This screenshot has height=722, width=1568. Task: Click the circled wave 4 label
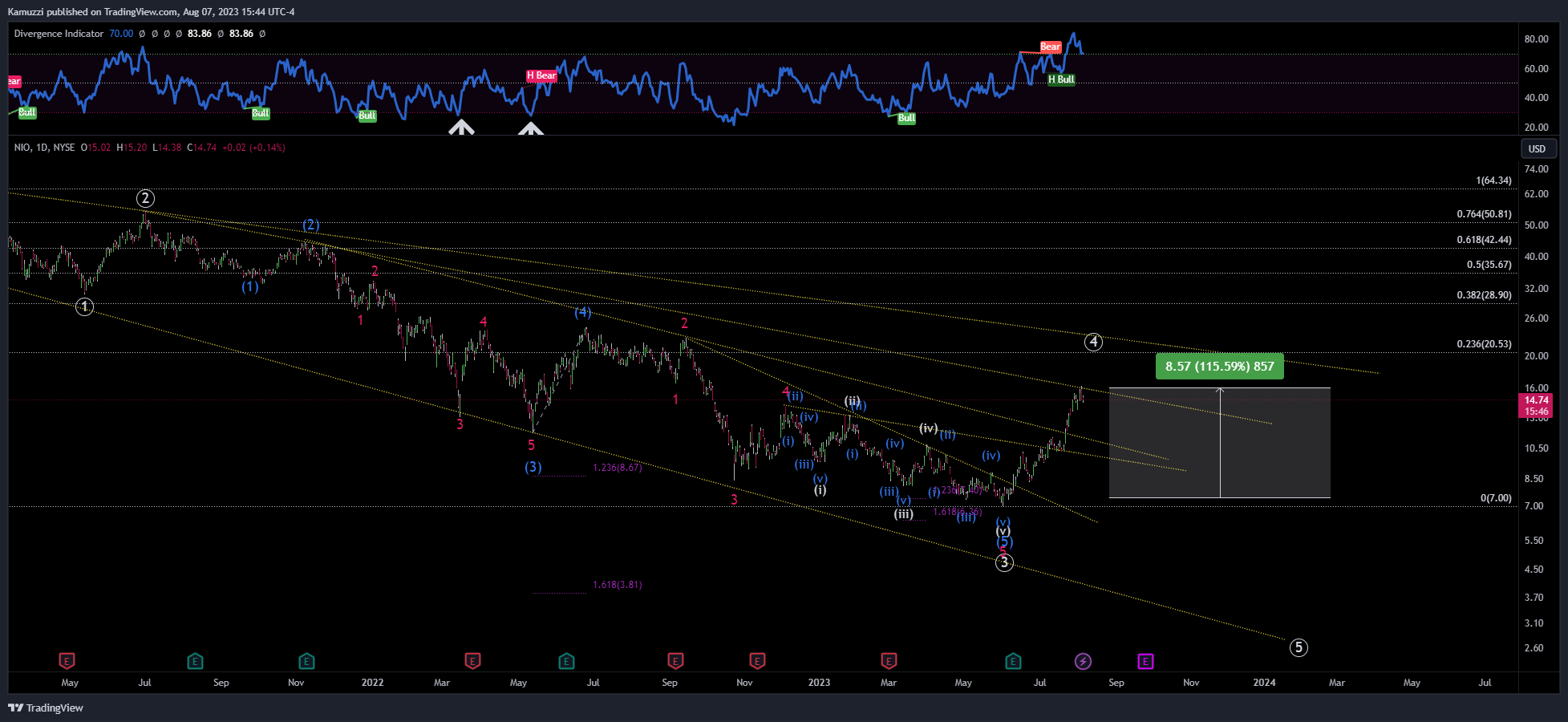click(1093, 342)
